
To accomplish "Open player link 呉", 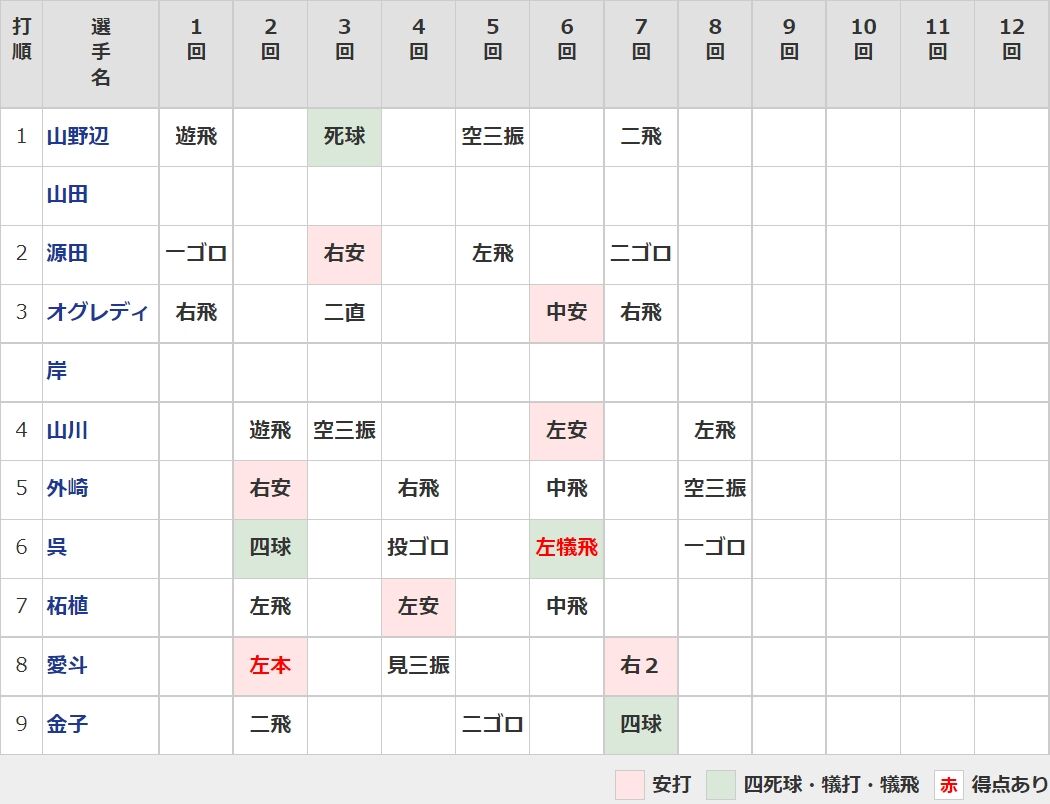I will 57,548.
